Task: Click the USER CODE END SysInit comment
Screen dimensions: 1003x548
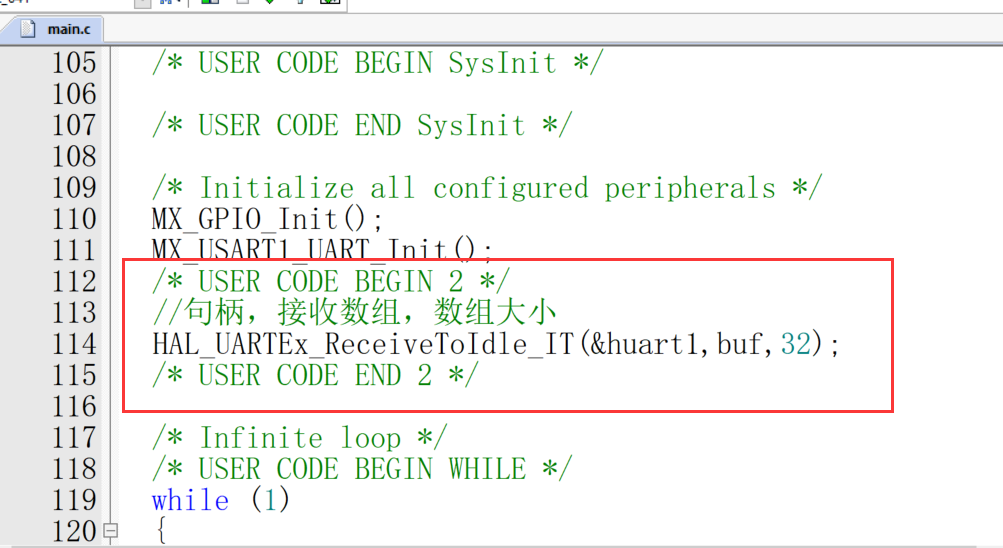Action: pos(362,125)
